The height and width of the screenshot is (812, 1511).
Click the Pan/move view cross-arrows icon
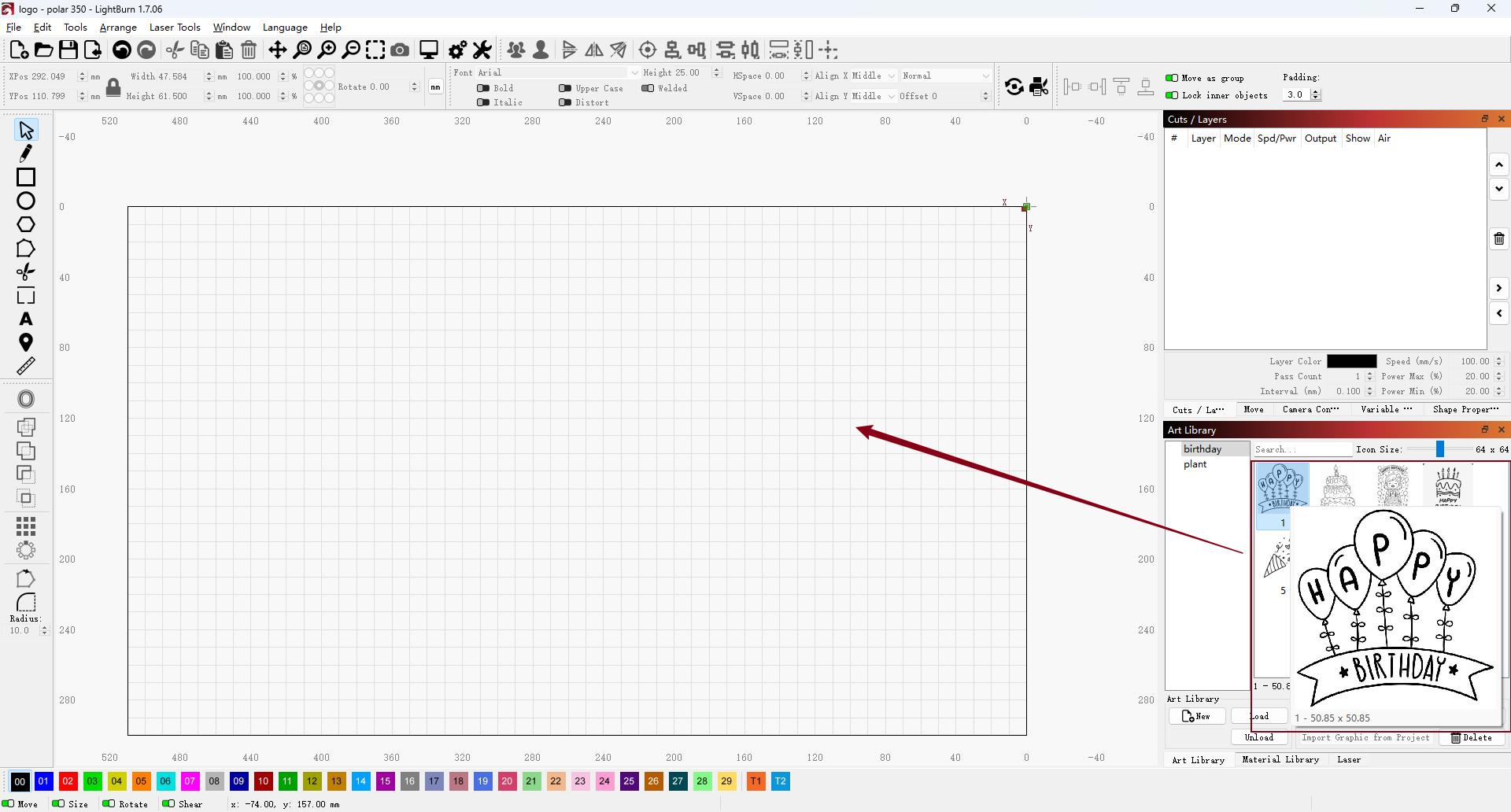(x=278, y=50)
